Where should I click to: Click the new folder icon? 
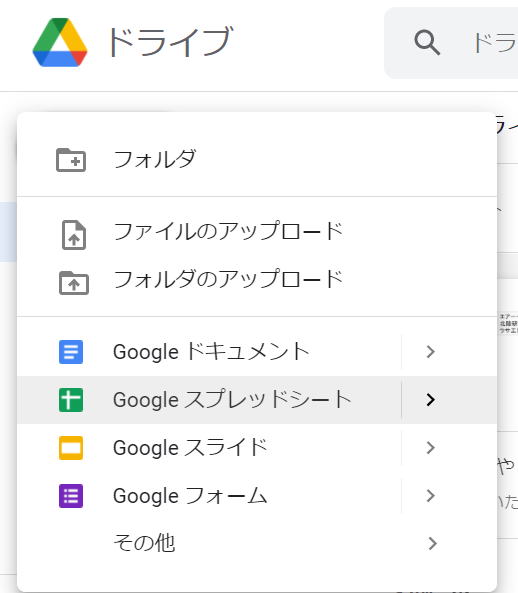pos(71,160)
